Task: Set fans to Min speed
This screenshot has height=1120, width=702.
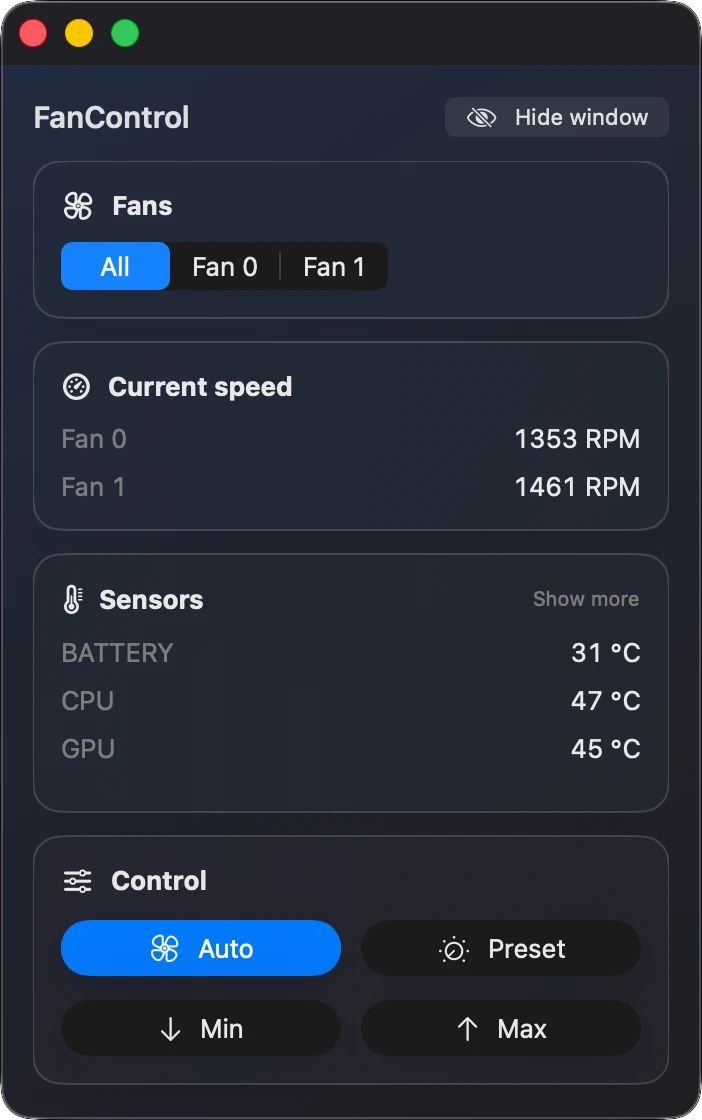Action: [x=201, y=1028]
